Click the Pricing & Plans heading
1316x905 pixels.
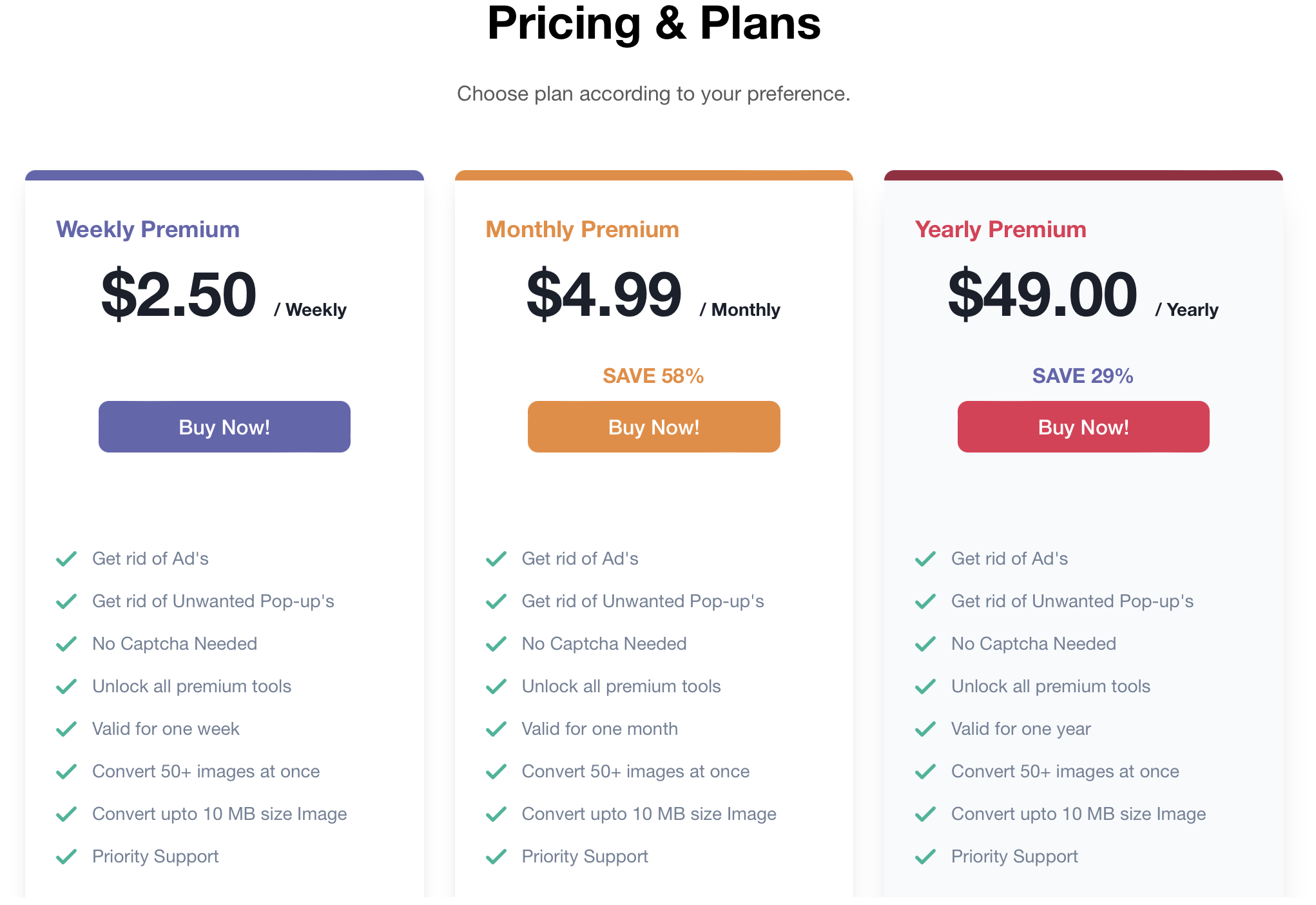point(654,23)
